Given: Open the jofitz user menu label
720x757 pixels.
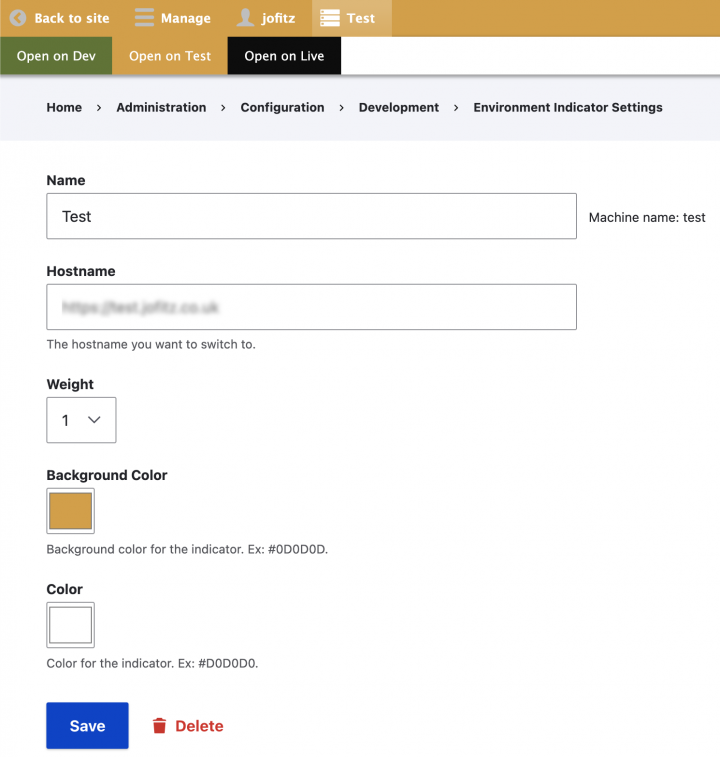Looking at the screenshot, I should pos(278,18).
